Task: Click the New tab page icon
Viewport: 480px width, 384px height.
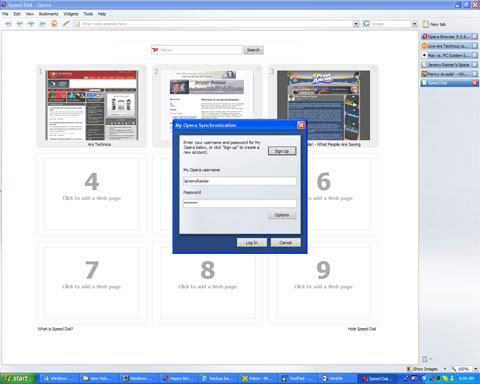Action: [x=426, y=24]
